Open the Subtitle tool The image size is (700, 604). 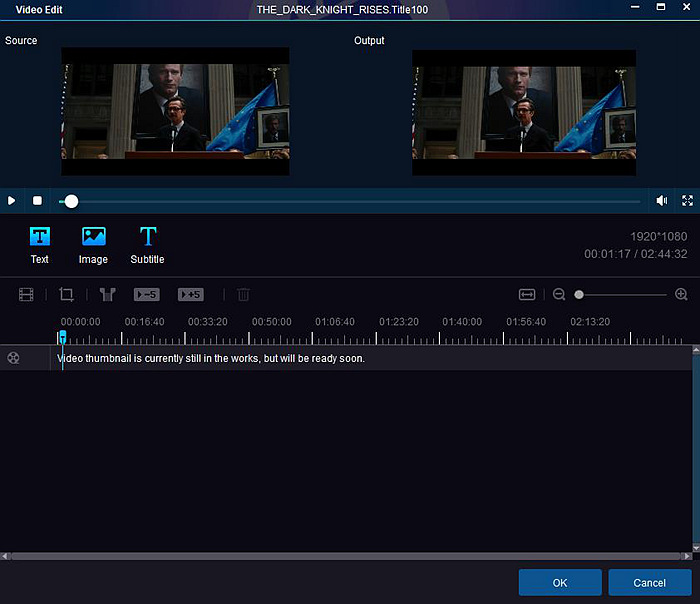(147, 246)
